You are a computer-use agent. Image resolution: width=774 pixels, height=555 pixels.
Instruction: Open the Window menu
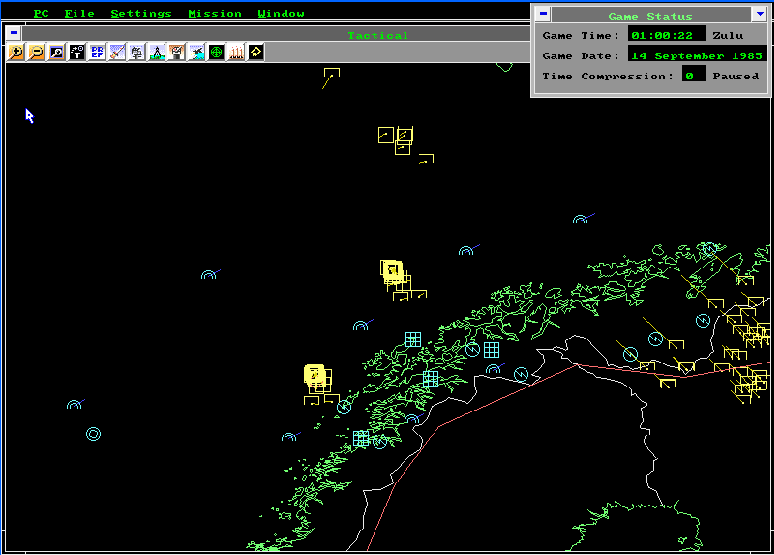click(281, 14)
